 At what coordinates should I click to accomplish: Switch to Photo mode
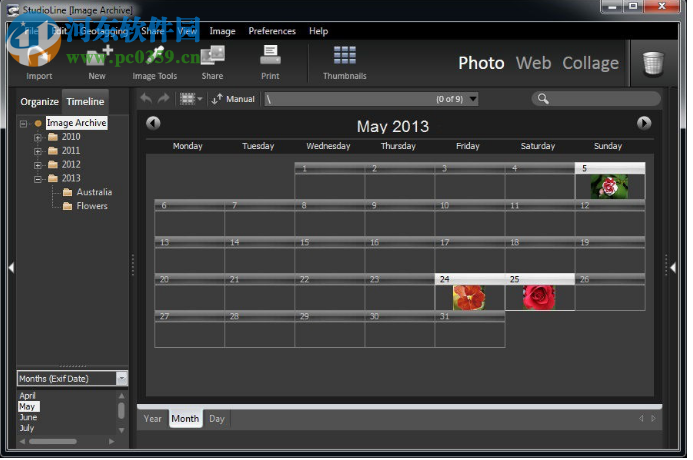coord(481,63)
